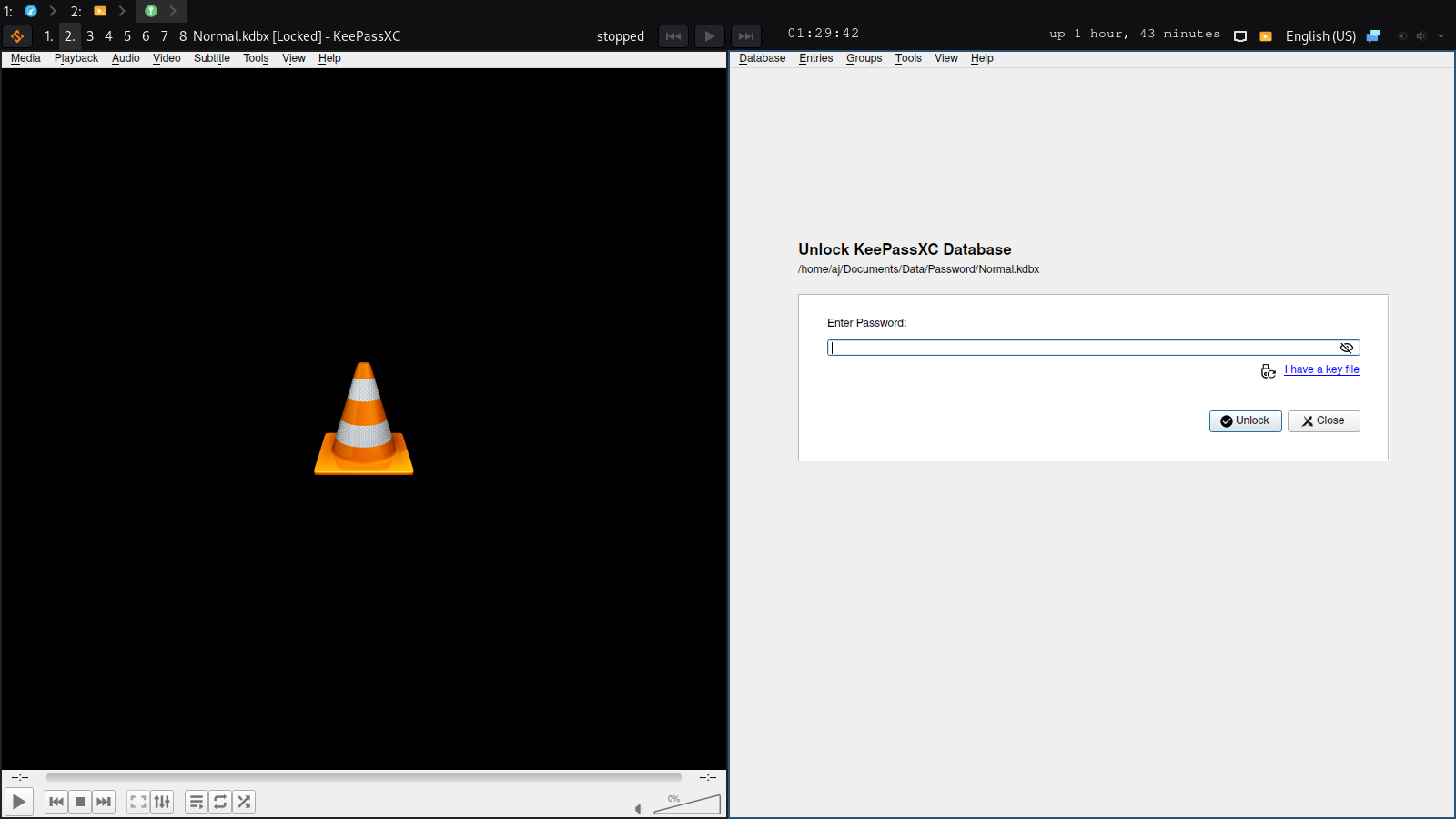This screenshot has height=819, width=1456.
Task: Switch to workspace 4
Action: click(108, 36)
